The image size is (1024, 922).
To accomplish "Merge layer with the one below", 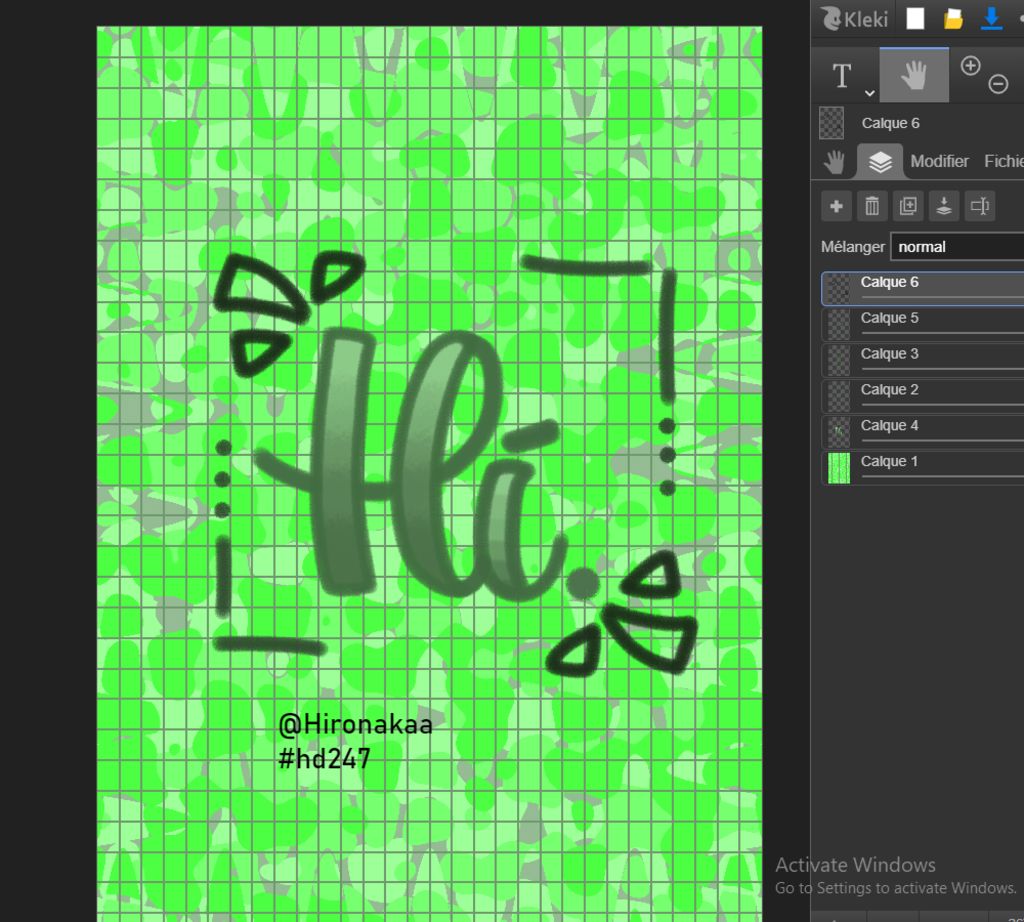I will (x=944, y=206).
